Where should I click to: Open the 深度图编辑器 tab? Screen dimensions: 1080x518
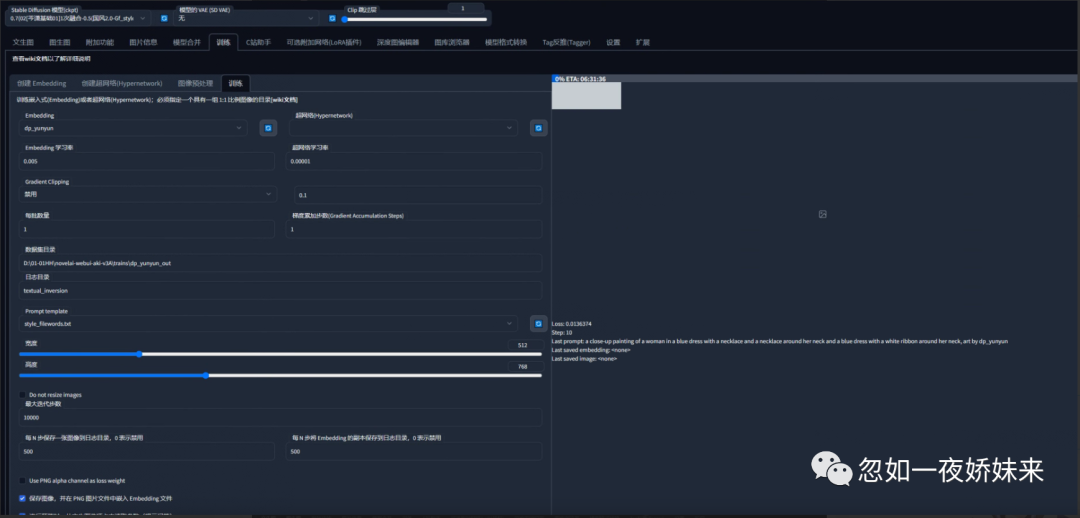coord(397,42)
